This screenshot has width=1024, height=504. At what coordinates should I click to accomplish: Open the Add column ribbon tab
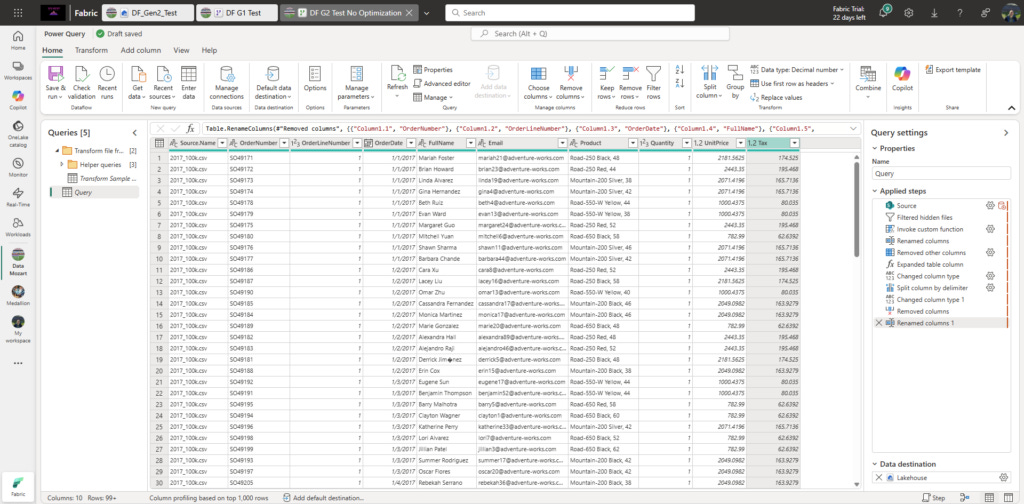click(140, 50)
